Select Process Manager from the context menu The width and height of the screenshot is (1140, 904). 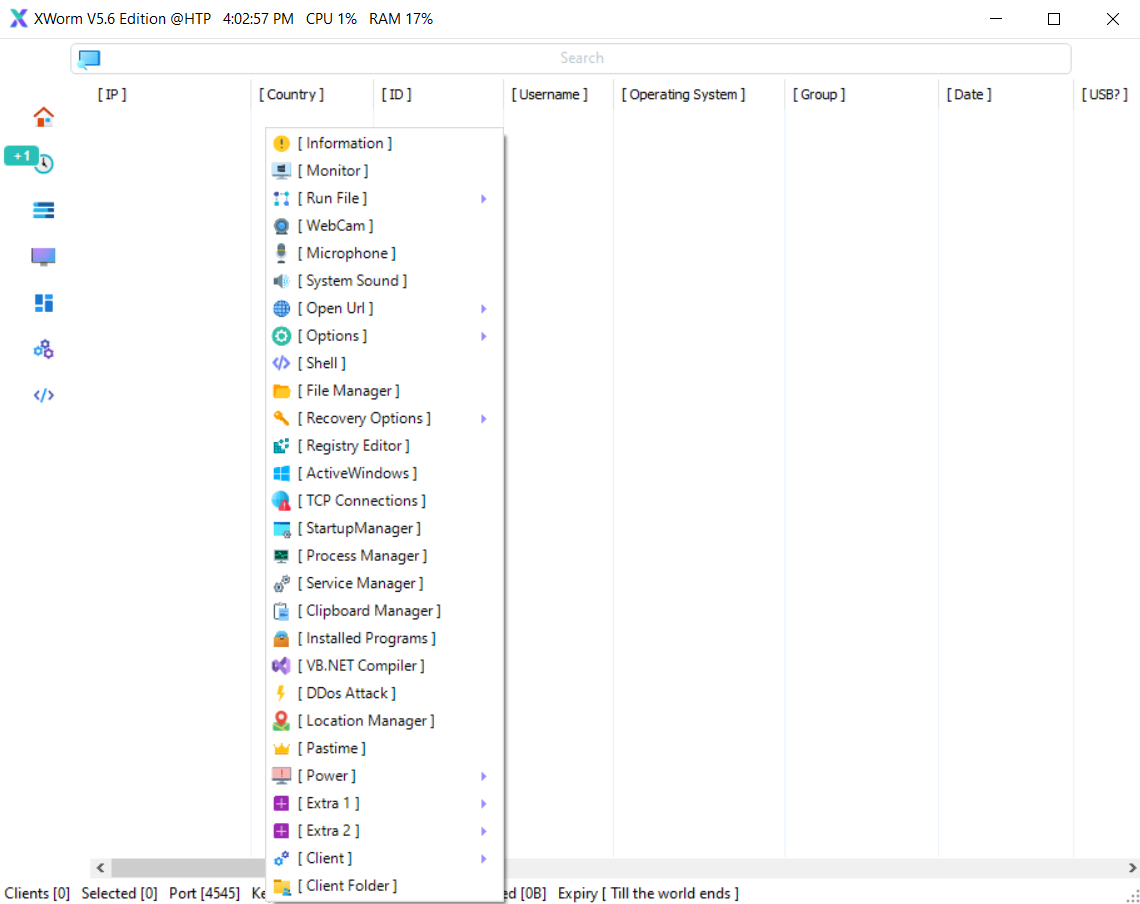(366, 556)
